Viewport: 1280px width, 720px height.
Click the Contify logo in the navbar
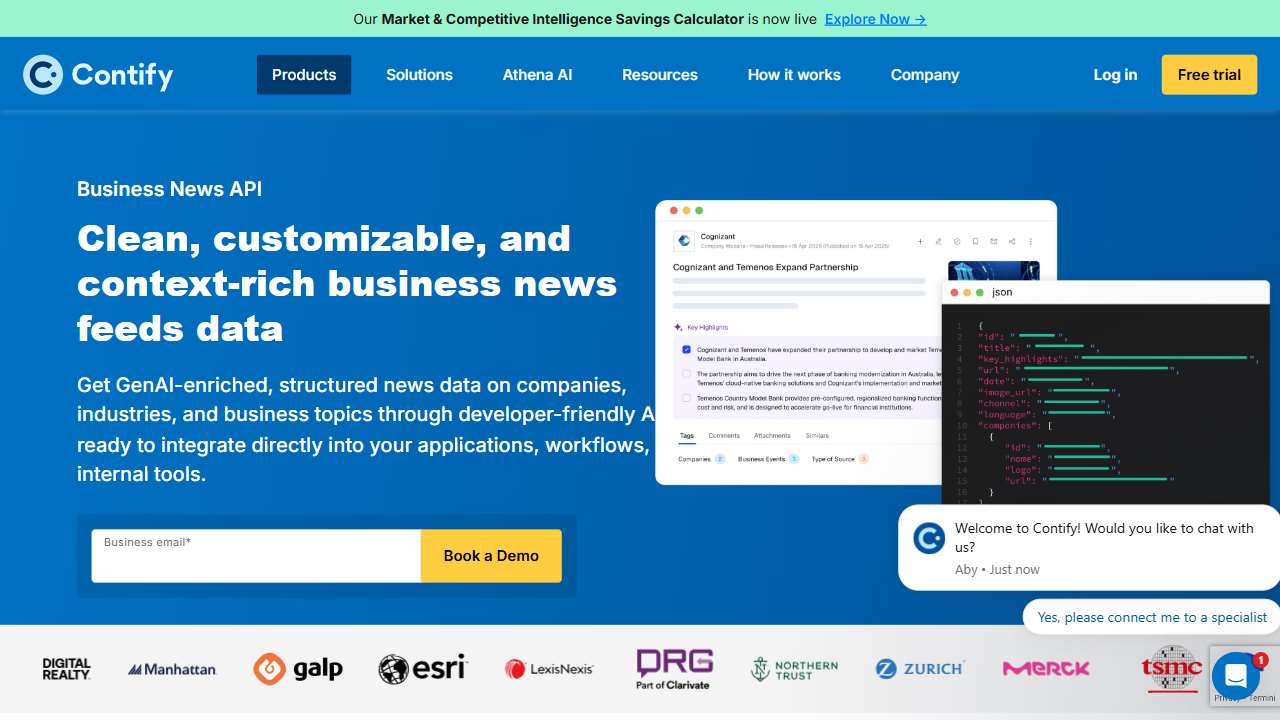pos(98,74)
